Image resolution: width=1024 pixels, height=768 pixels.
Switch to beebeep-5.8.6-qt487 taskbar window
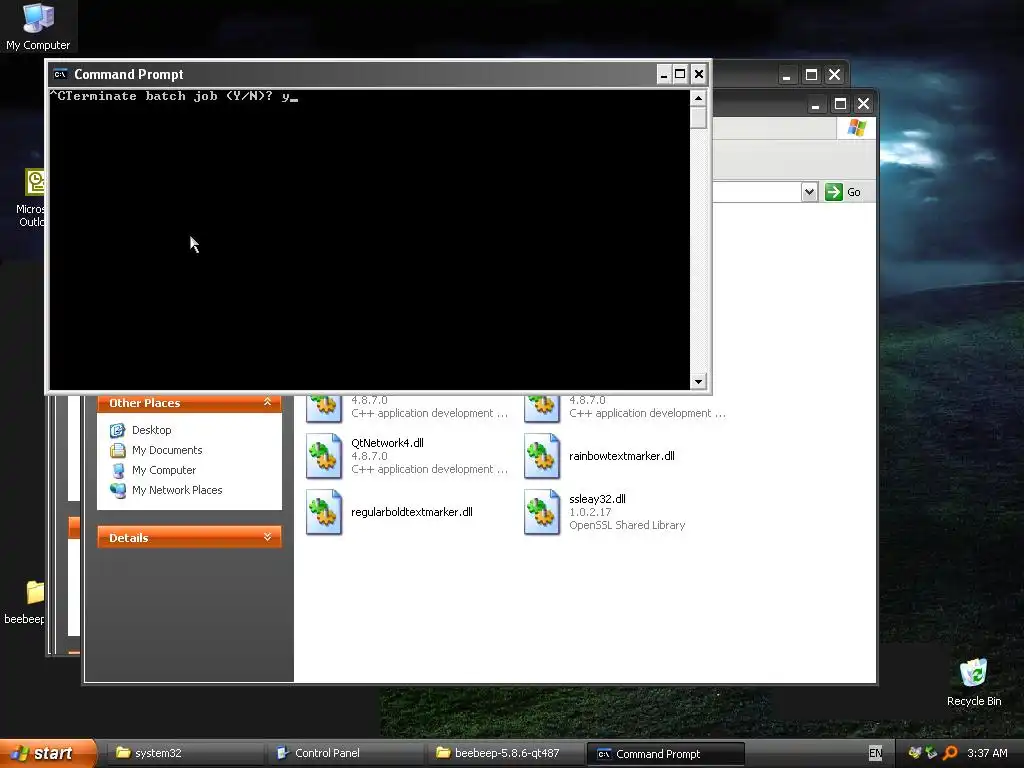point(505,753)
